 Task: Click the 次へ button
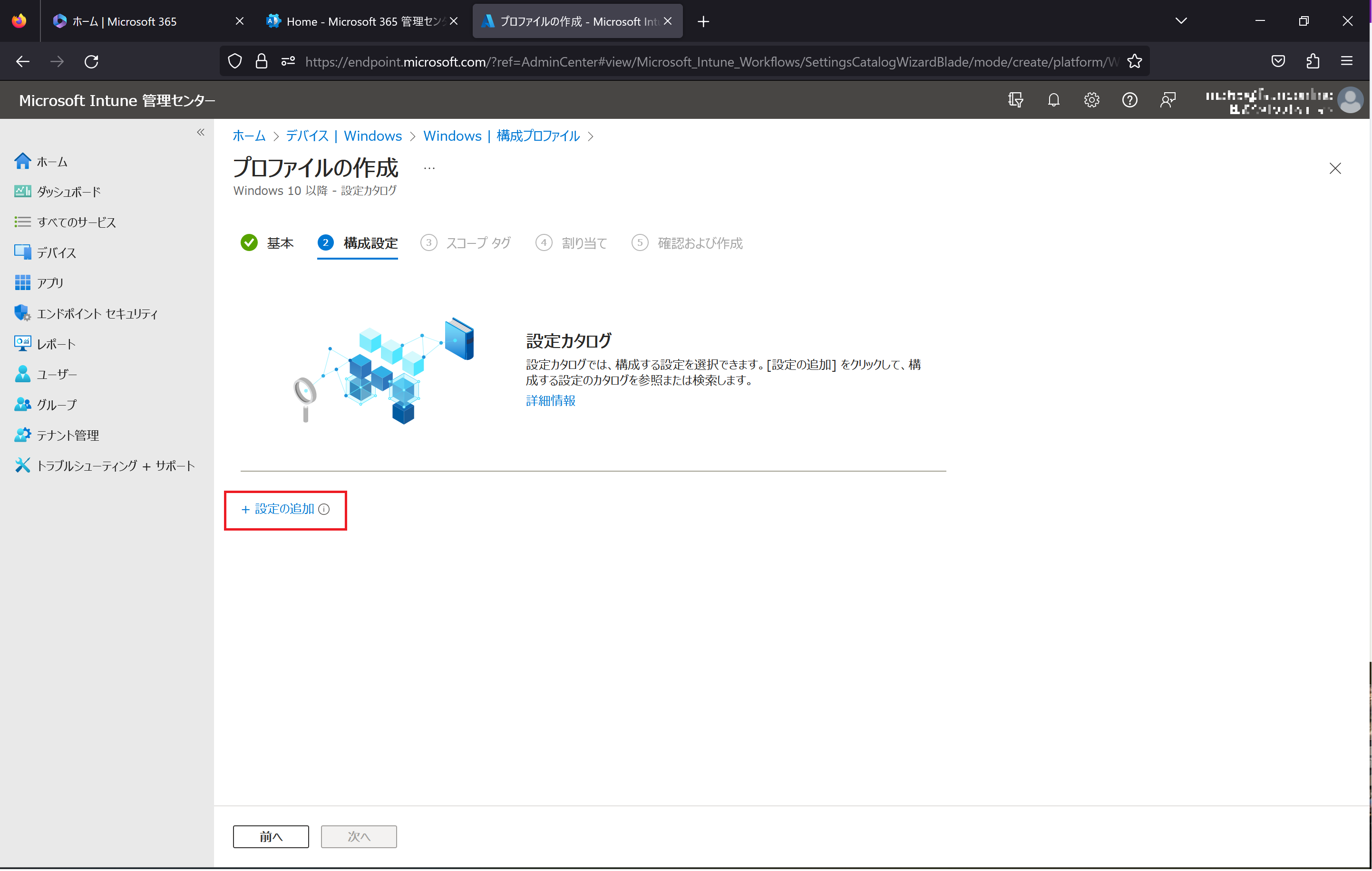pyautogui.click(x=359, y=836)
